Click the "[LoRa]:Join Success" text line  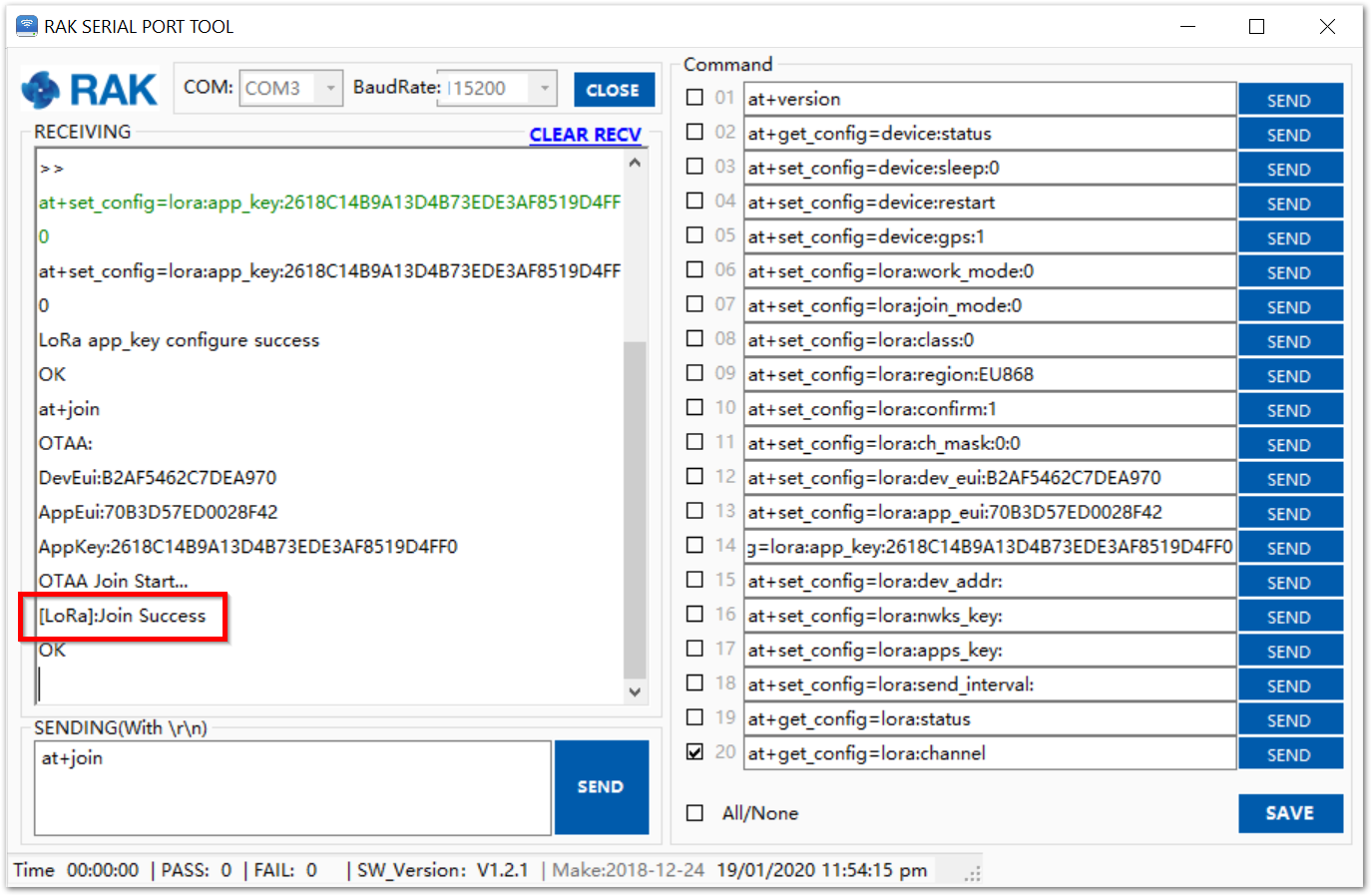[x=123, y=616]
